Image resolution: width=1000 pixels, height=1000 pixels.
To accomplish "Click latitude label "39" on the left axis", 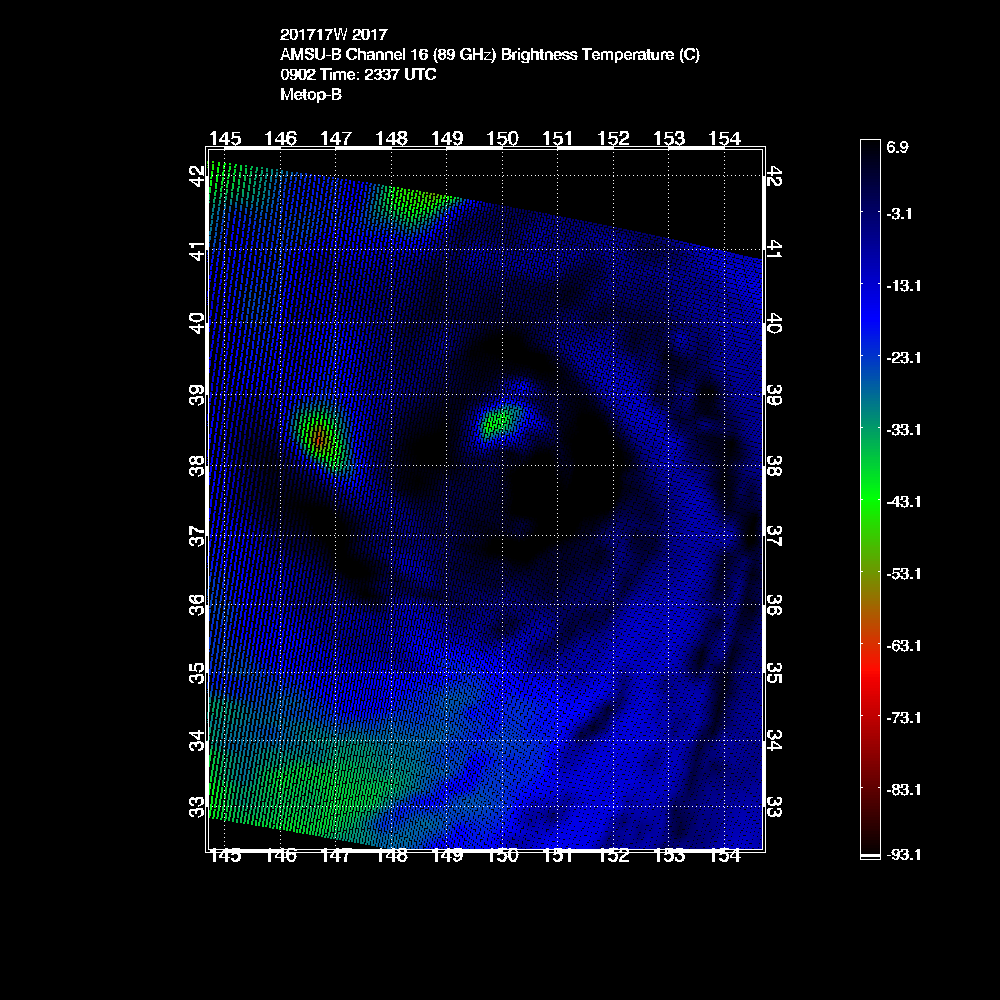I will [198, 395].
